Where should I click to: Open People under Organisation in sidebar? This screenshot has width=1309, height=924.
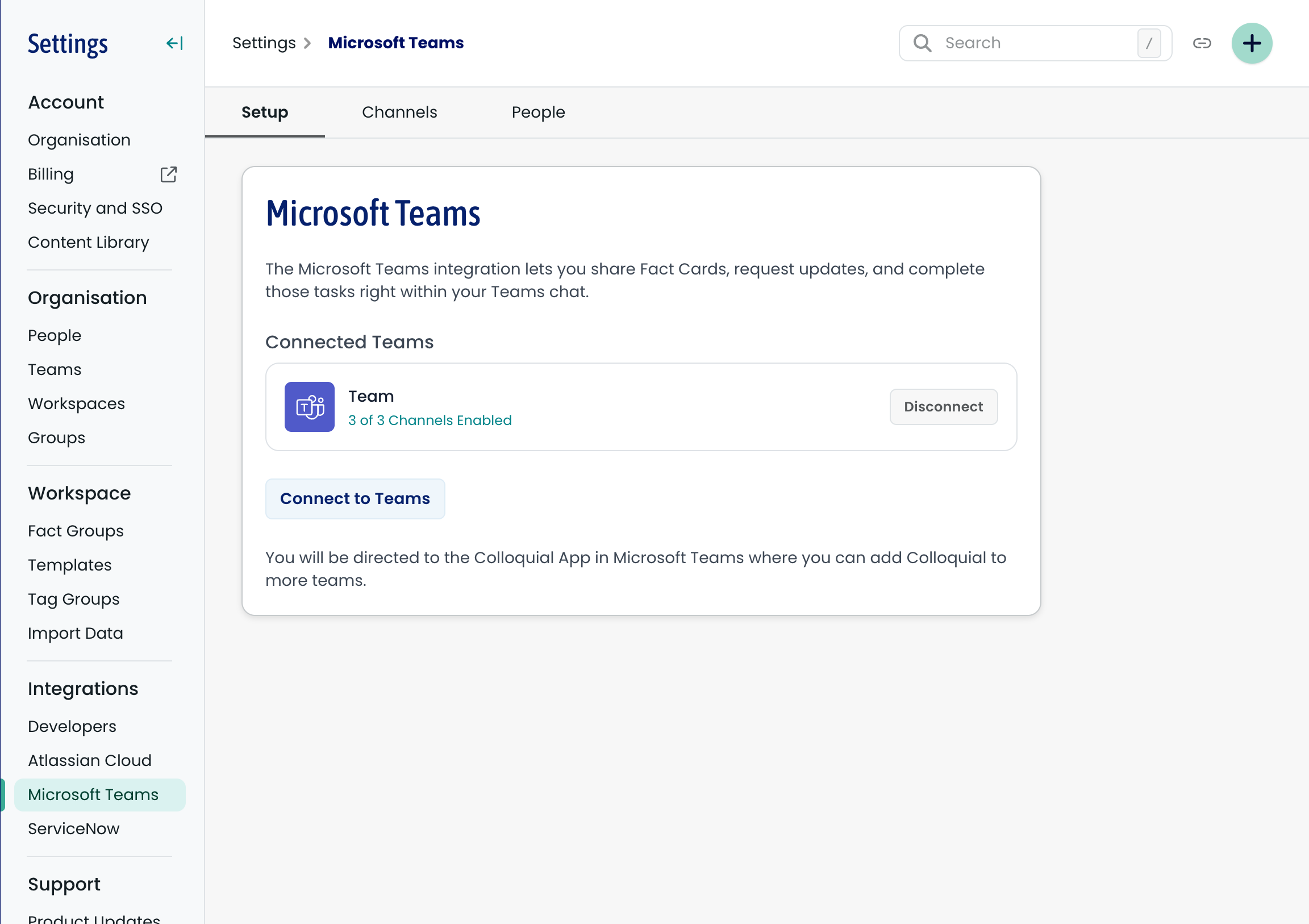tap(55, 336)
